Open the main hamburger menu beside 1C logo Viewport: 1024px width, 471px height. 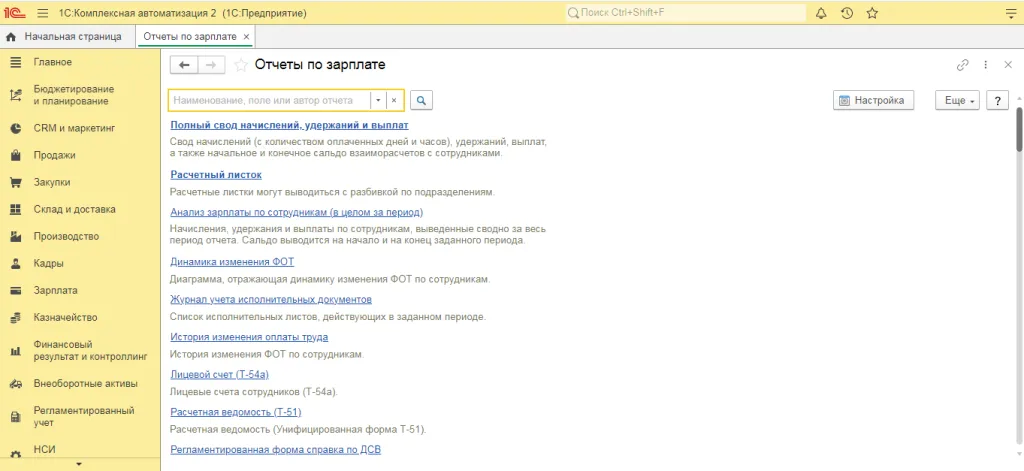pyautogui.click(x=43, y=12)
